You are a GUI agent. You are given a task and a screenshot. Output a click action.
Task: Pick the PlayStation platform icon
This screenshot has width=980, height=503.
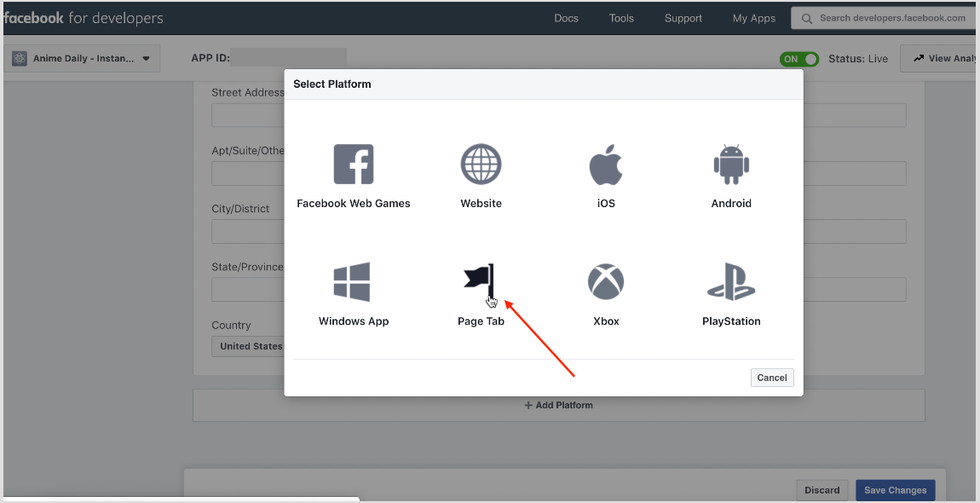point(731,283)
